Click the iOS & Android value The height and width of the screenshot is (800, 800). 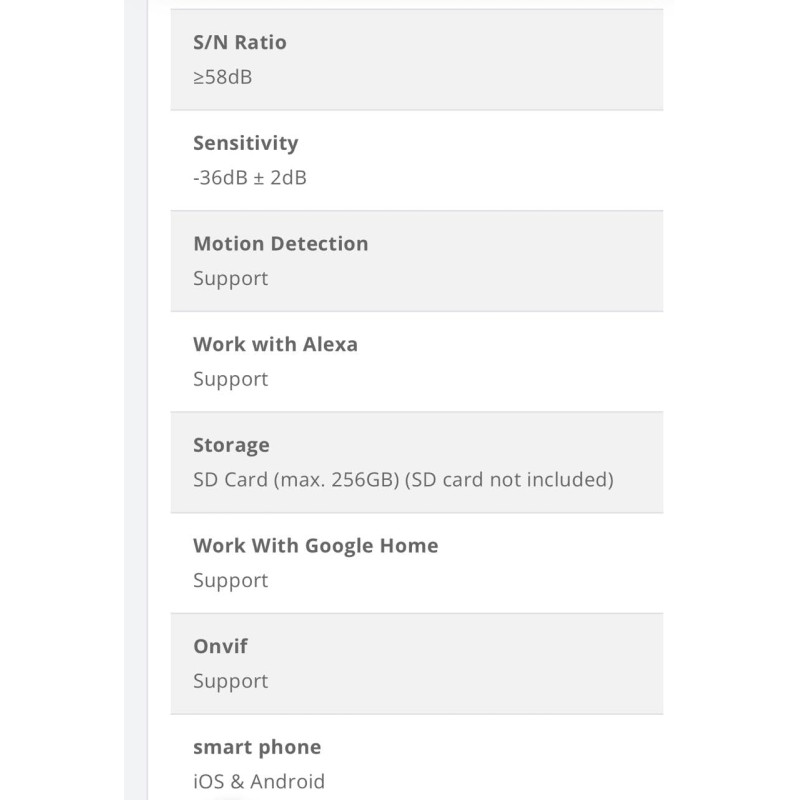(x=259, y=782)
